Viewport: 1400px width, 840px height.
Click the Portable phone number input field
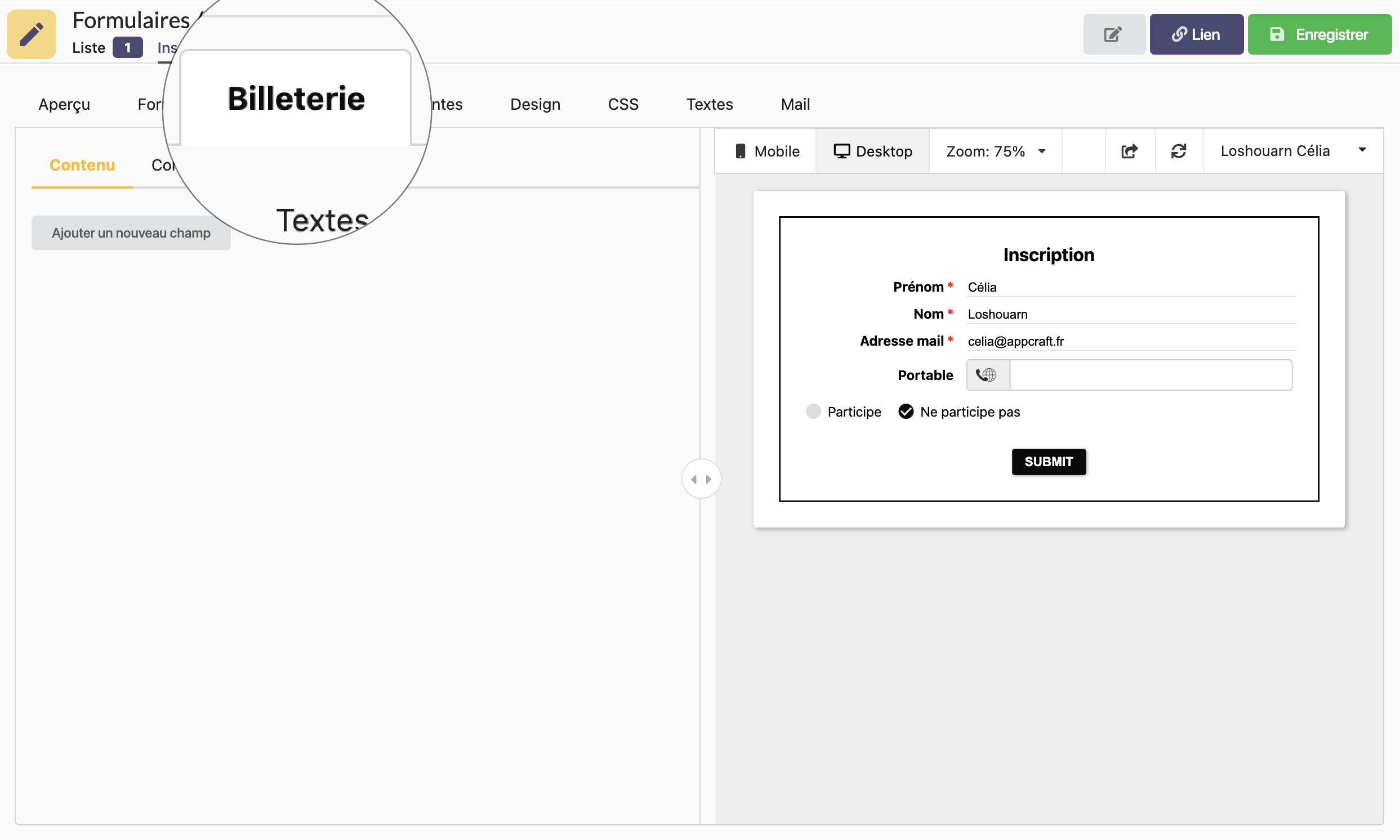pyautogui.click(x=1151, y=375)
